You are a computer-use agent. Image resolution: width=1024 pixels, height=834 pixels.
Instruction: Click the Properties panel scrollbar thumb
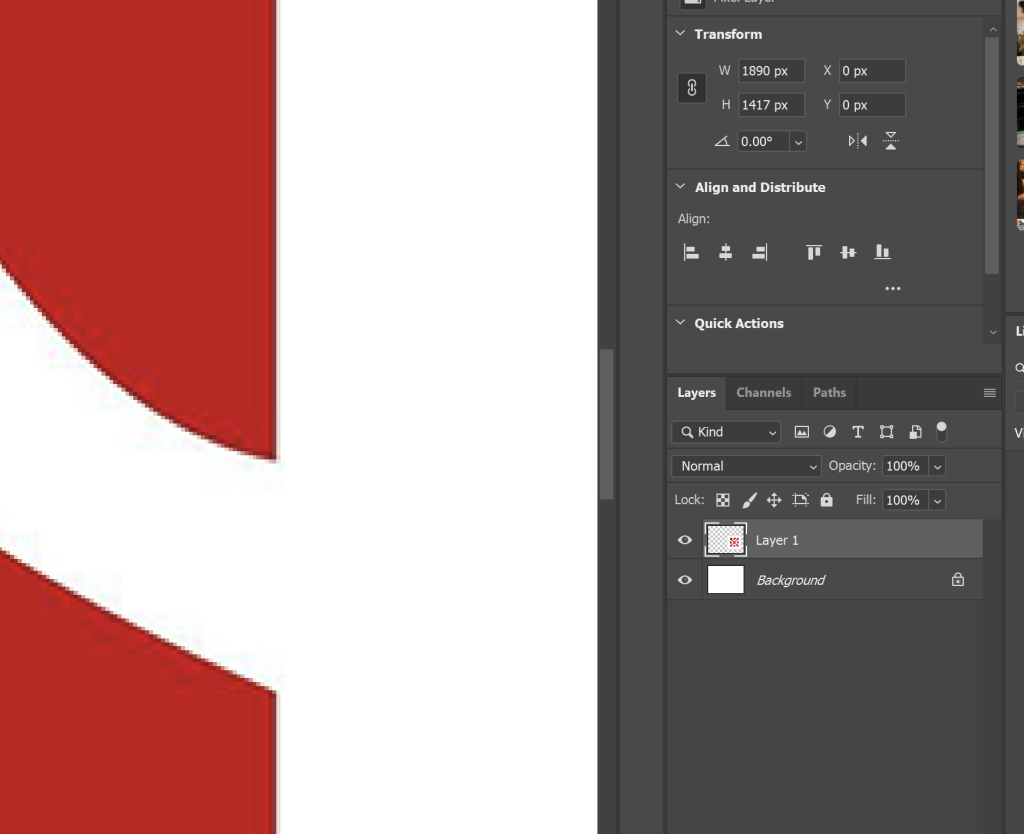(x=992, y=155)
